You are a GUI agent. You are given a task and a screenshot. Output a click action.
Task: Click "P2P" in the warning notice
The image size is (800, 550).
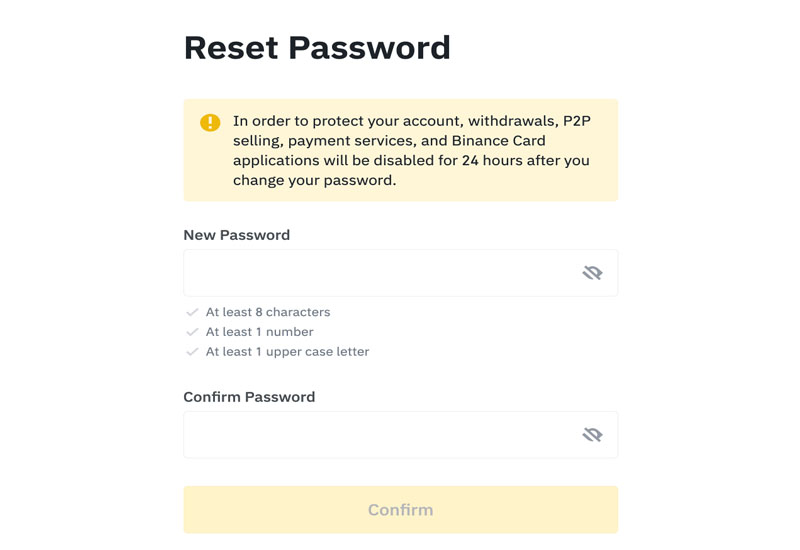coord(577,121)
